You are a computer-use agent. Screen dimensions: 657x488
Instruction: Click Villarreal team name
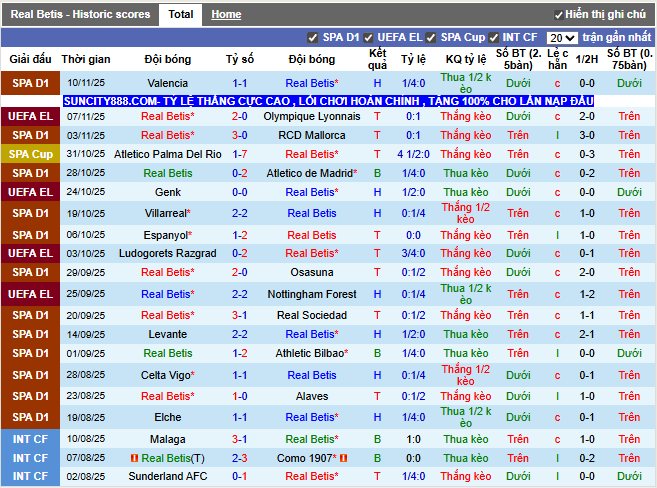tap(168, 213)
